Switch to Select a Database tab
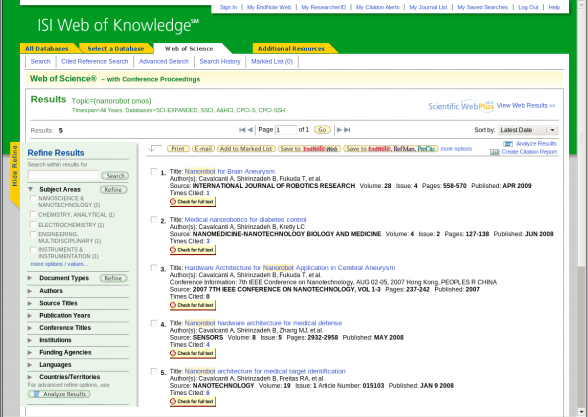This screenshot has height=417, width=588. pos(116,48)
